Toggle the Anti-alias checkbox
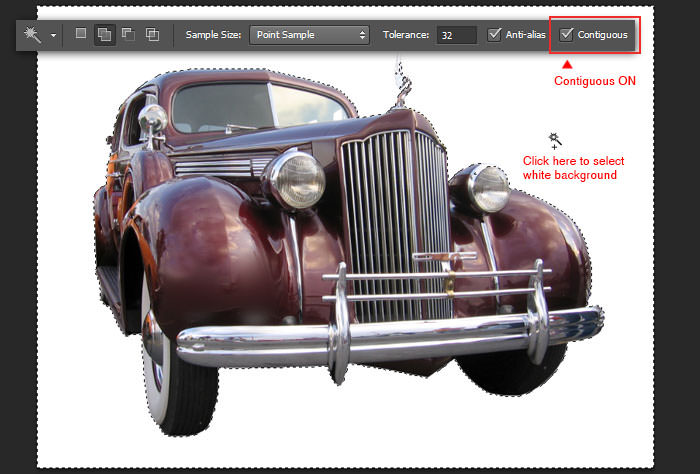The image size is (700, 474). pos(494,34)
